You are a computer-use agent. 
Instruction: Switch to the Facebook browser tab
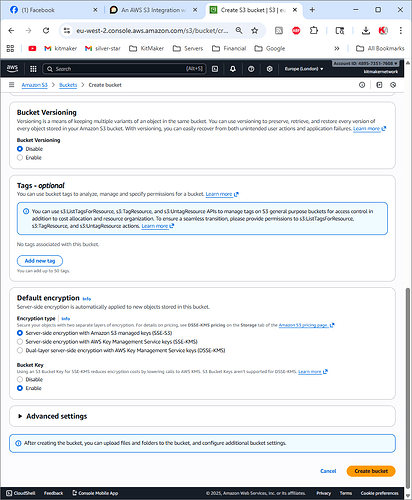(52, 10)
